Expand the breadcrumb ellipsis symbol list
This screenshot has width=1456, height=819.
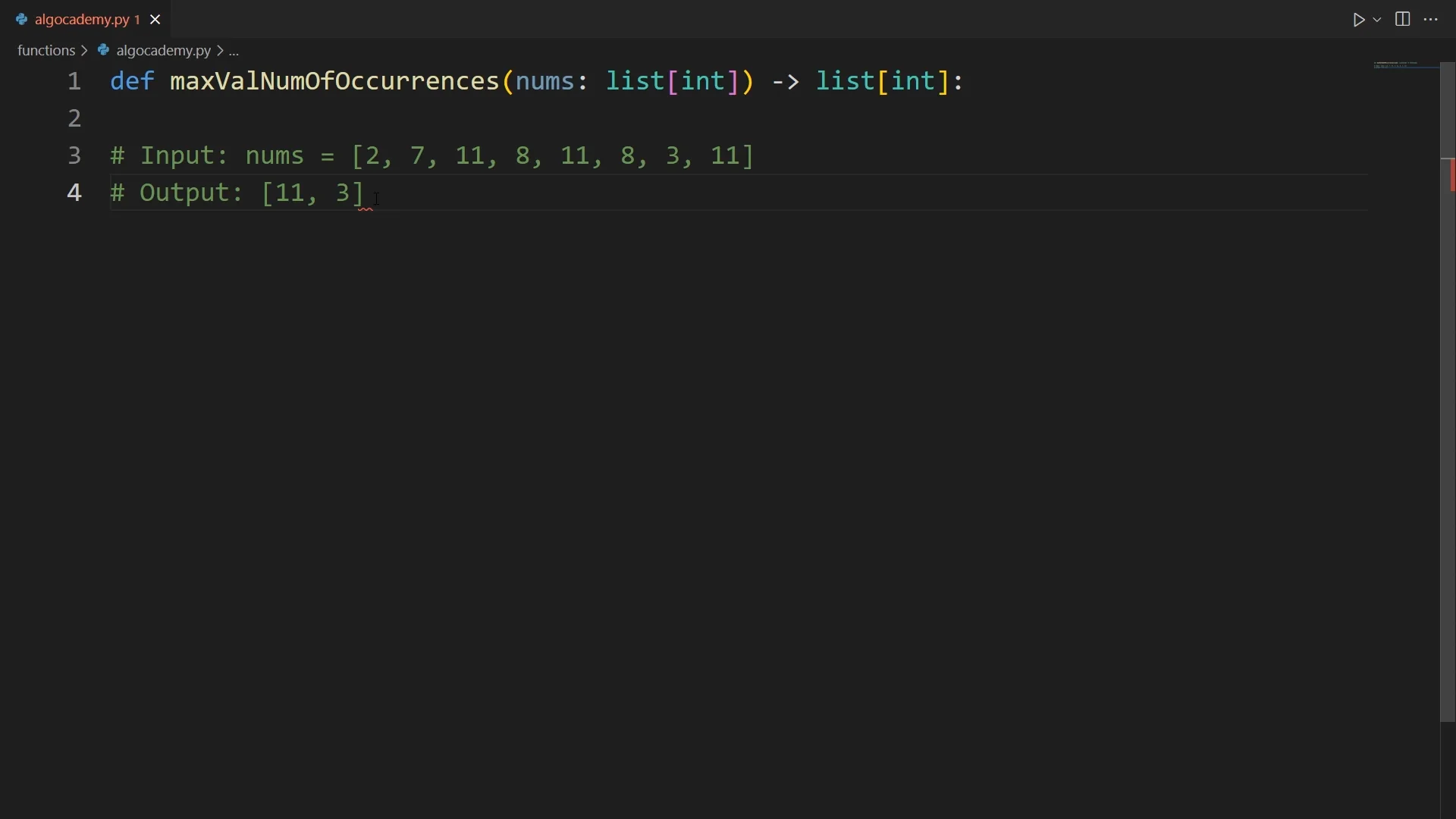235,52
